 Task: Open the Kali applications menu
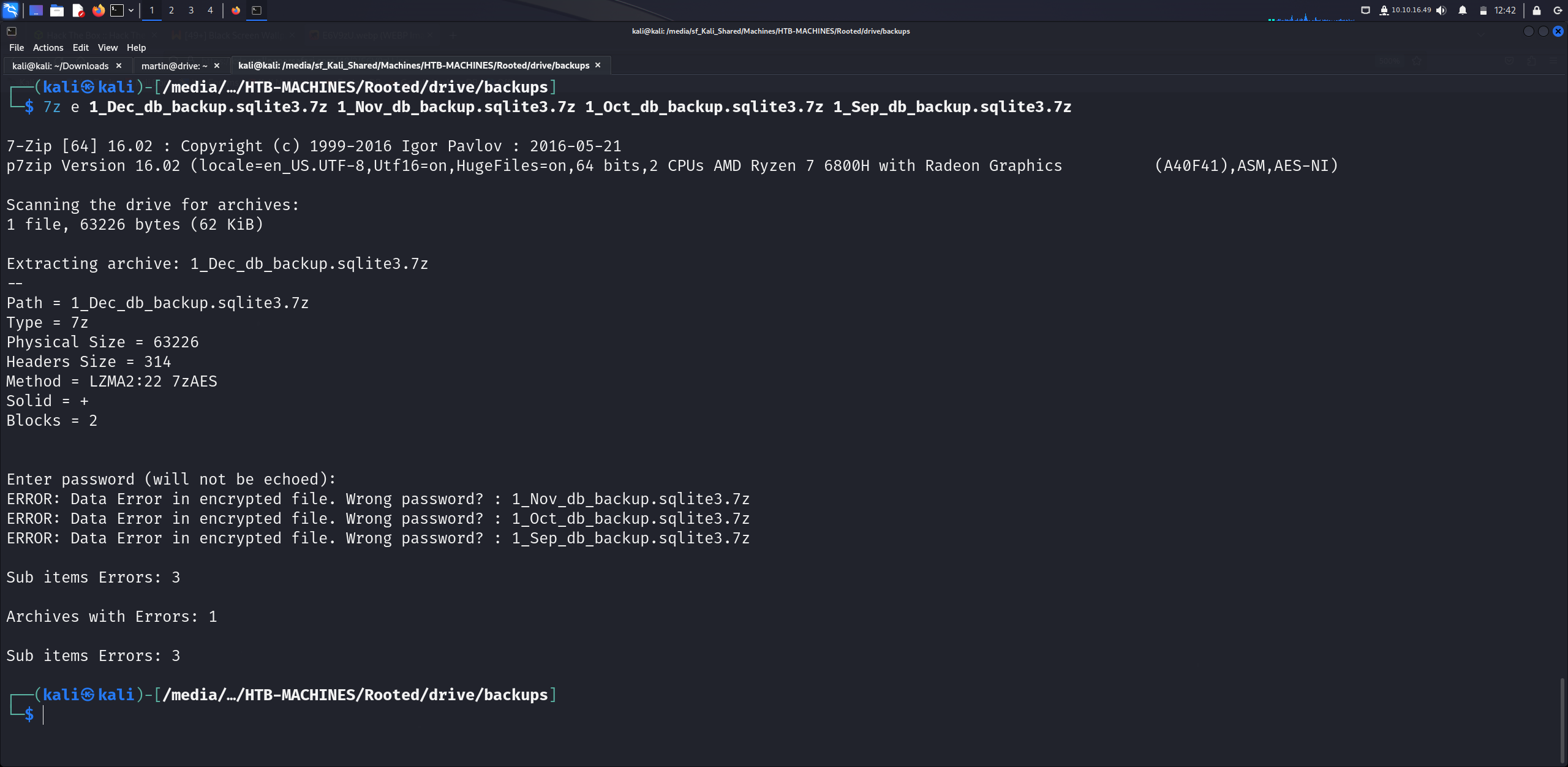(10, 10)
